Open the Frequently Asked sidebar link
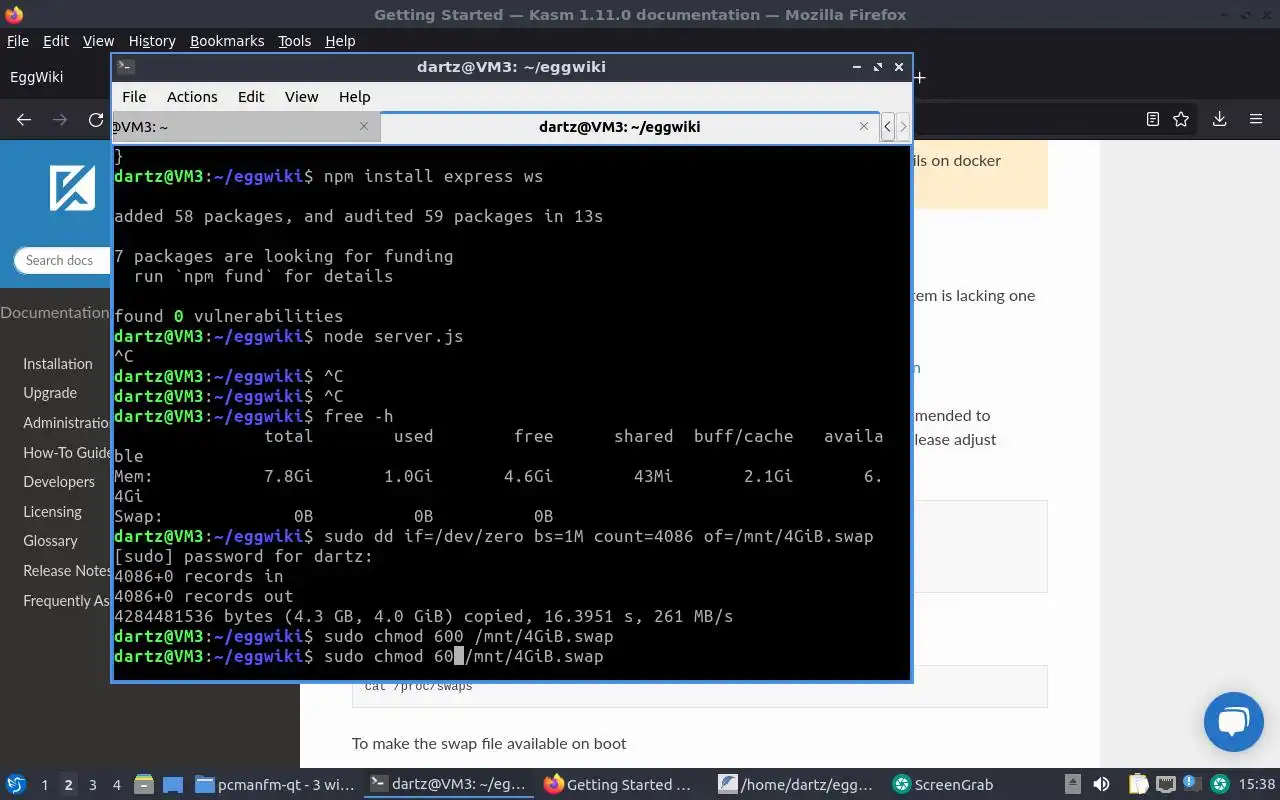This screenshot has width=1280, height=800. click(67, 601)
